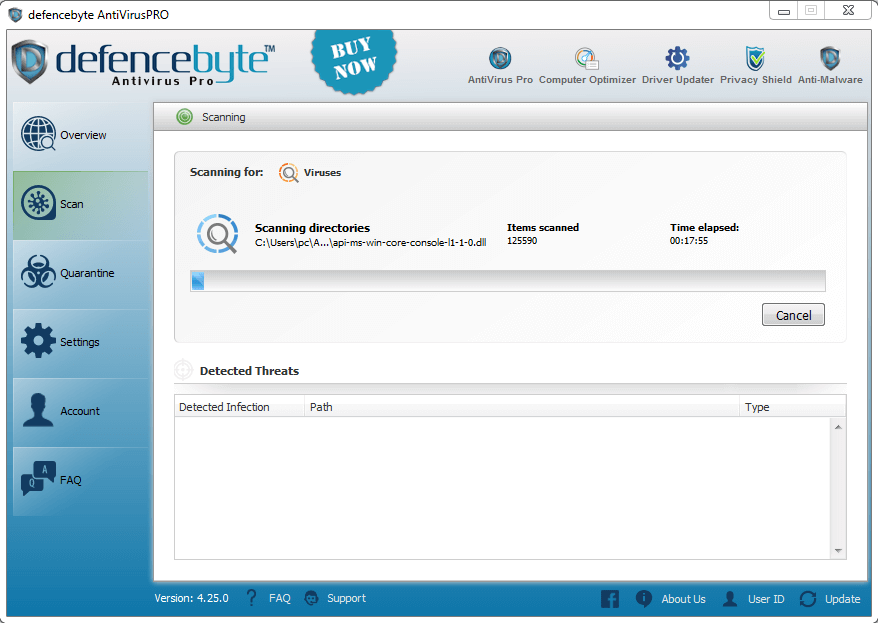Click the Viruses magnifier icon
The height and width of the screenshot is (623, 878).
(289, 172)
